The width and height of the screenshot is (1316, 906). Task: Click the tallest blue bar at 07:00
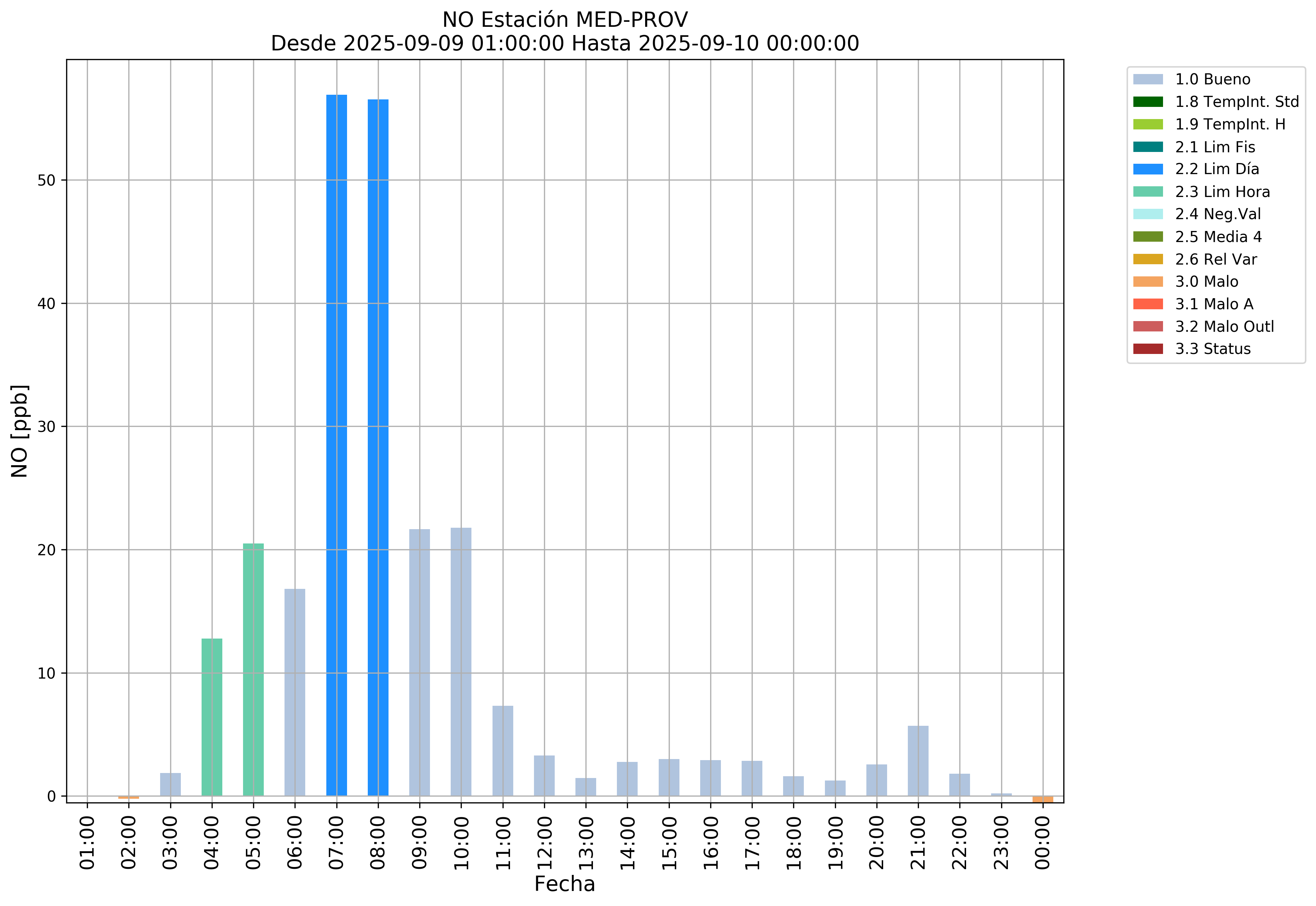[337, 445]
